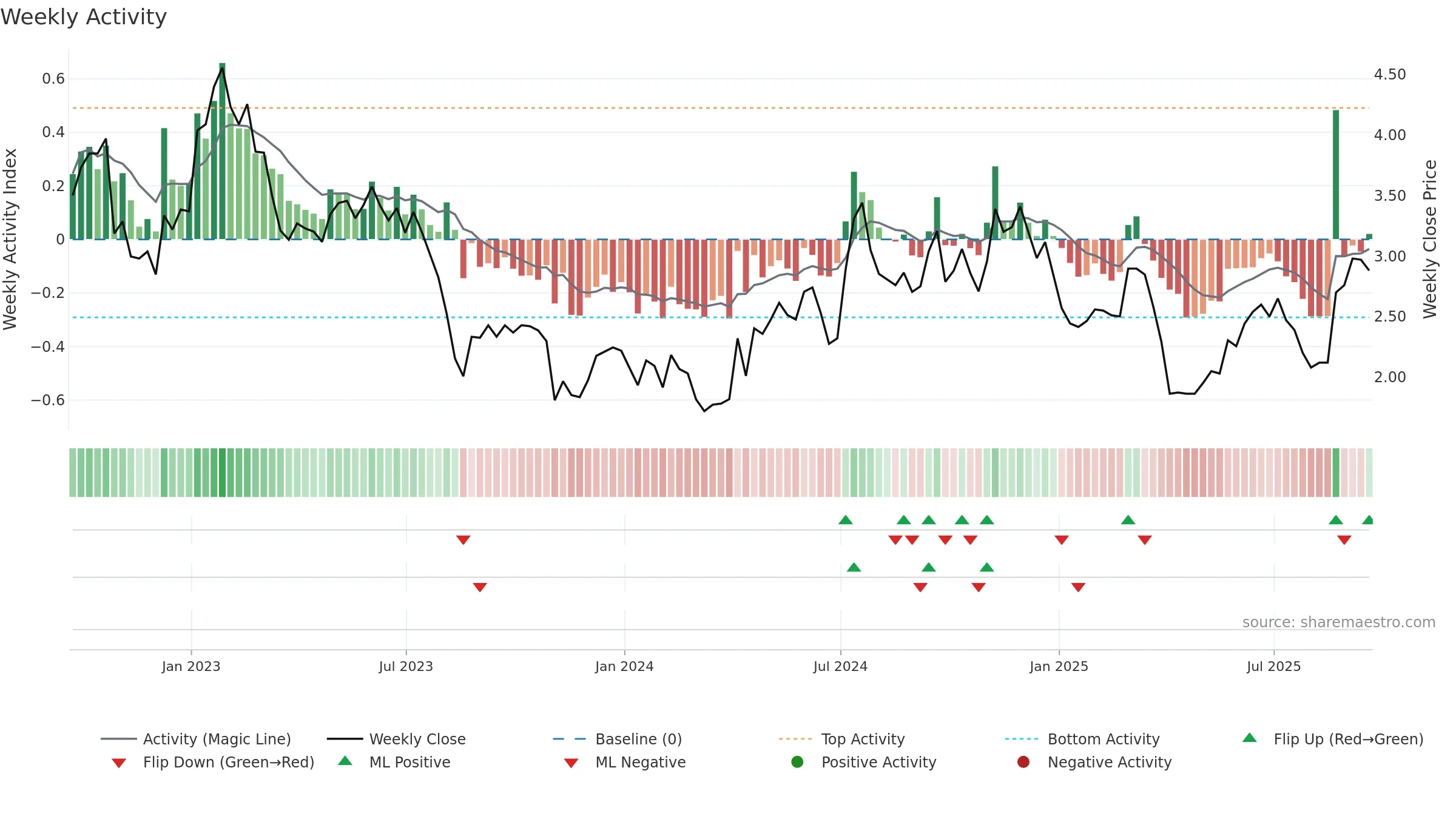Click the tallest green activity bar peaking above 0.6
Screen dimensions: 1456x819
[x=222, y=151]
